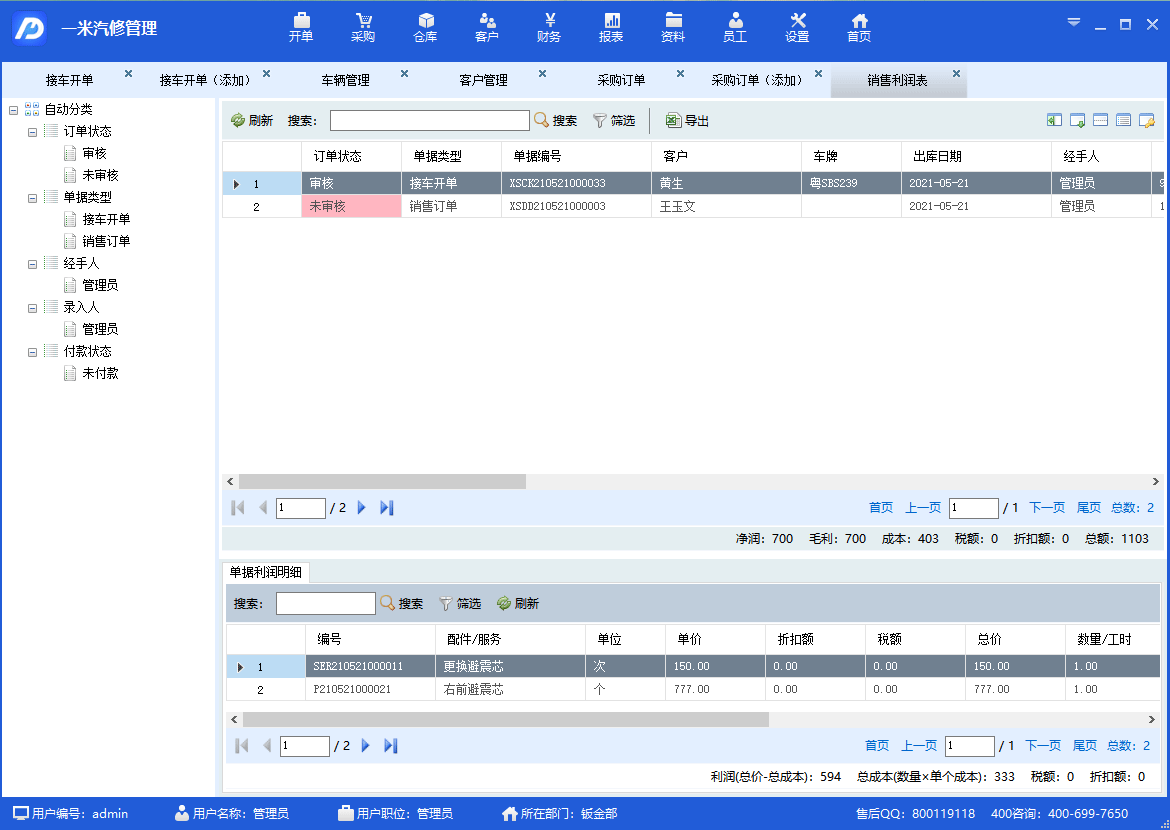The image size is (1170, 830).
Task: Toggle left panel with the green-arrow layout icon
Action: pos(1054,121)
